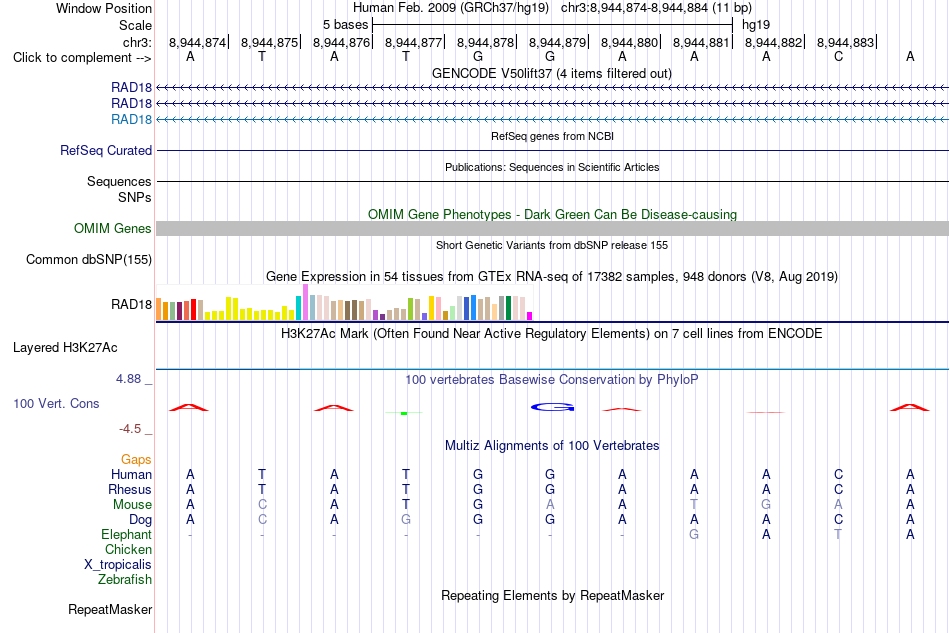Click the Rhesus alignment row label

point(130,489)
